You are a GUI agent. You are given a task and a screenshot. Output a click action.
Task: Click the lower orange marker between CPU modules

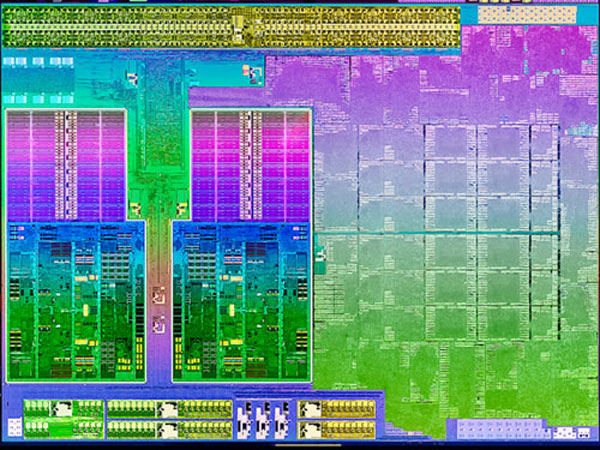pyautogui.click(x=157, y=324)
